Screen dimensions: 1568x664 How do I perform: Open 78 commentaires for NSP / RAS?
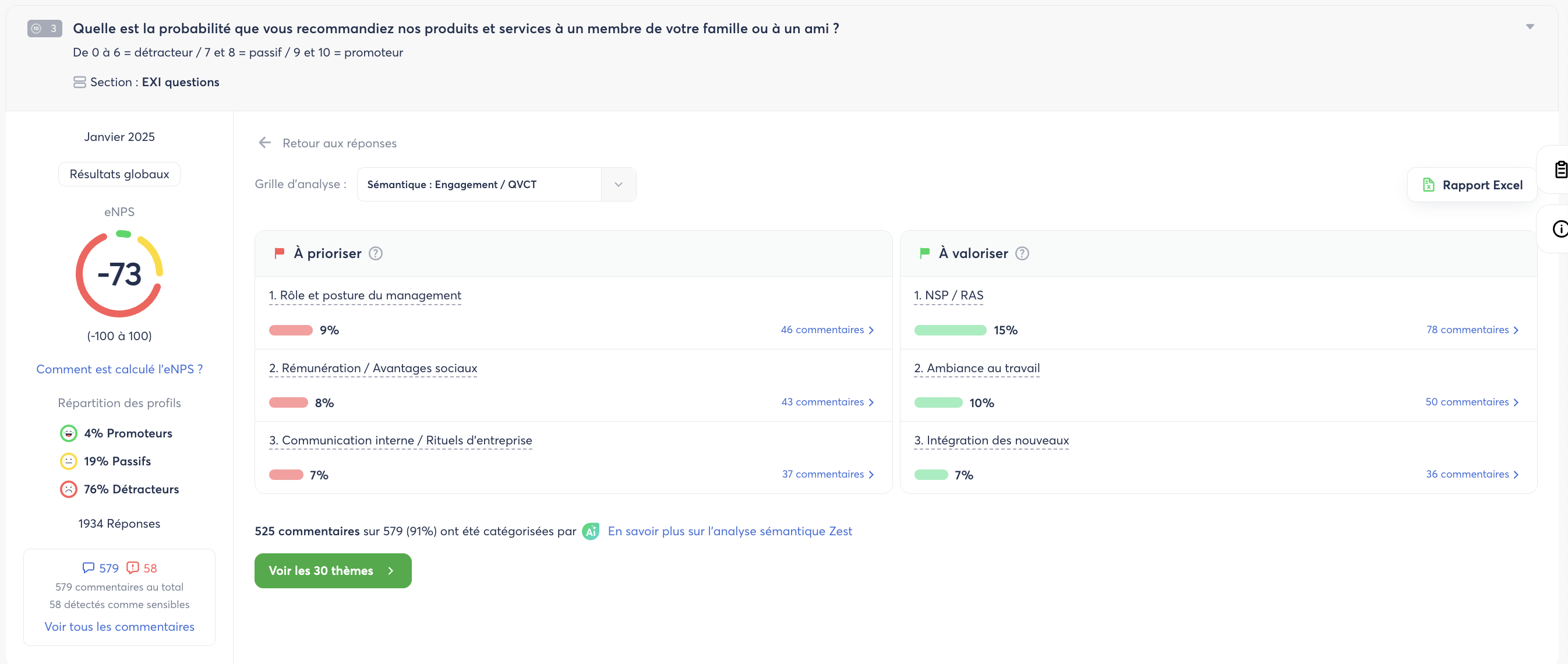click(x=1472, y=329)
